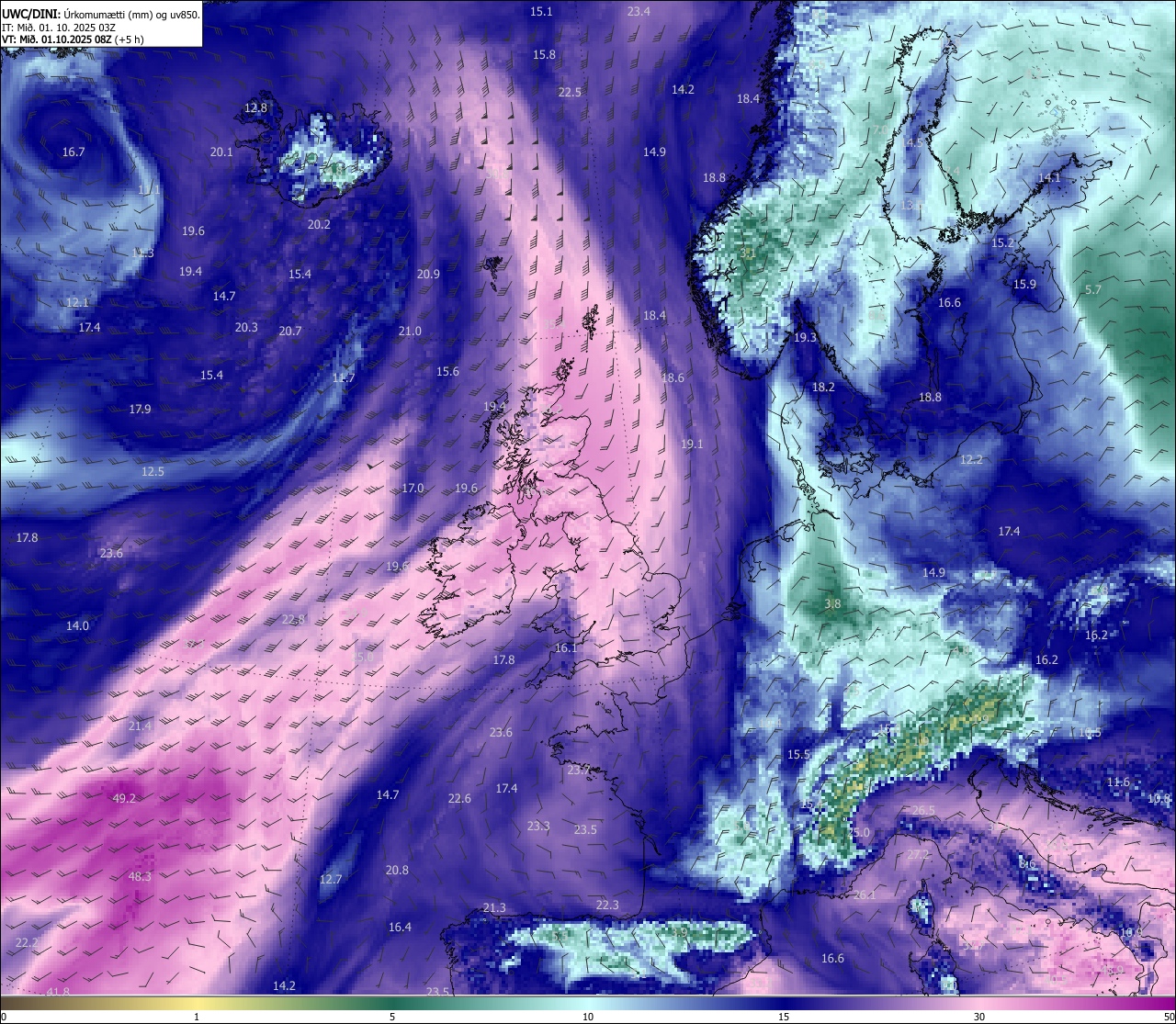This screenshot has width=1176, height=1024.
Task: Click the map value 20.2
Action: tap(319, 224)
